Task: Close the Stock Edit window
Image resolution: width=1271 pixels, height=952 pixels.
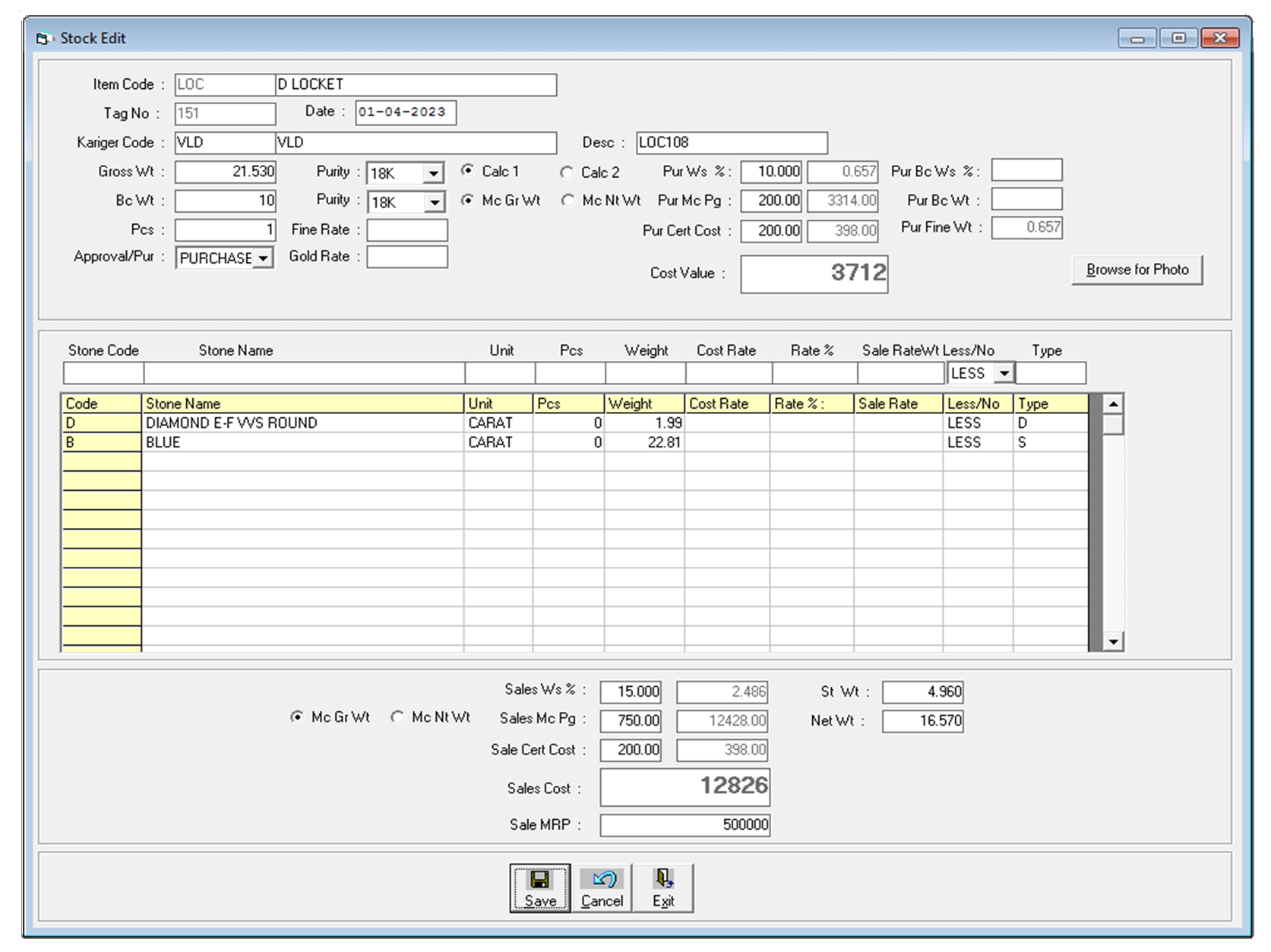Action: 1220,38
